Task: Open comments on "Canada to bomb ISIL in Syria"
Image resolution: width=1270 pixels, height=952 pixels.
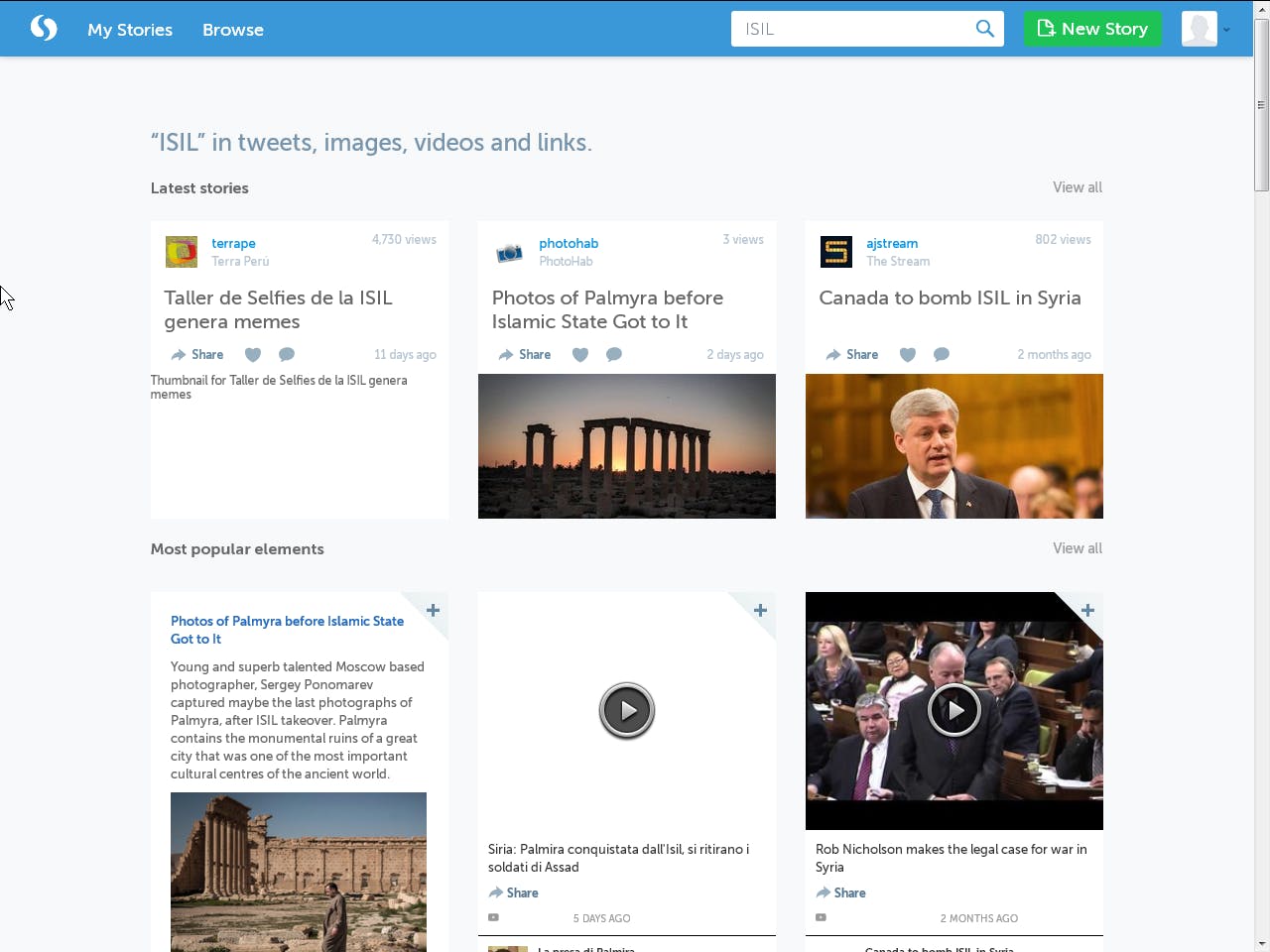Action: pos(941,354)
